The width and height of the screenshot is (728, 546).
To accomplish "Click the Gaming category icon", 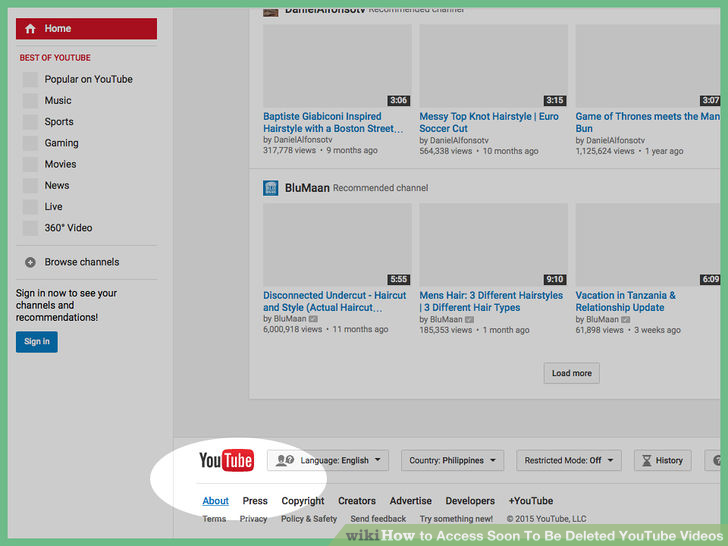I will click(x=30, y=143).
